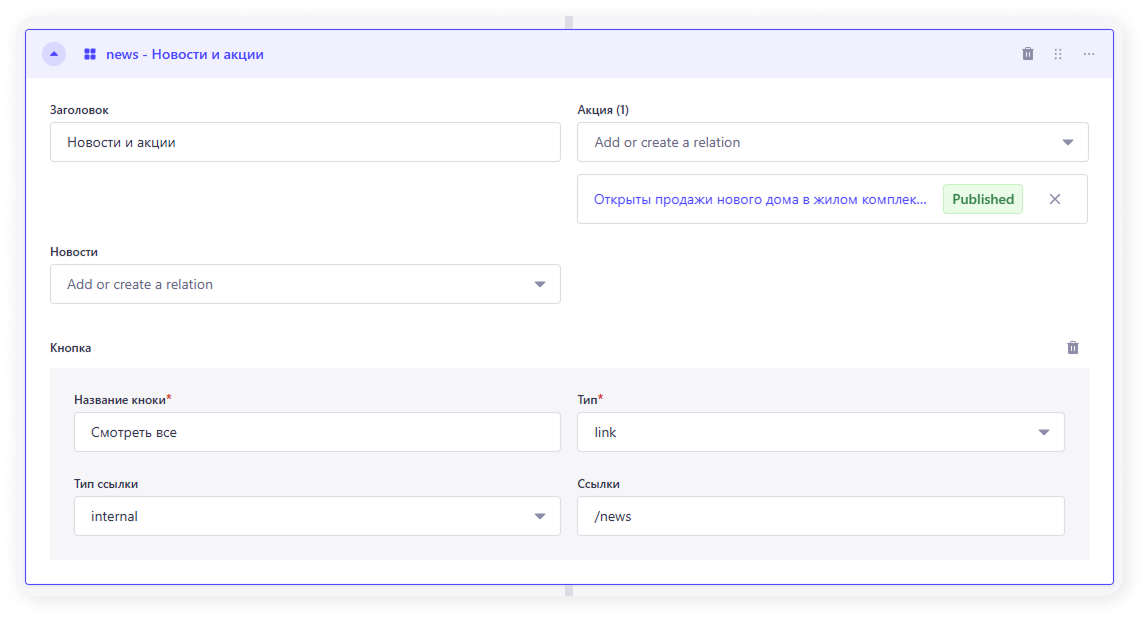
Task: Click the green Published status badge
Action: coord(982,199)
